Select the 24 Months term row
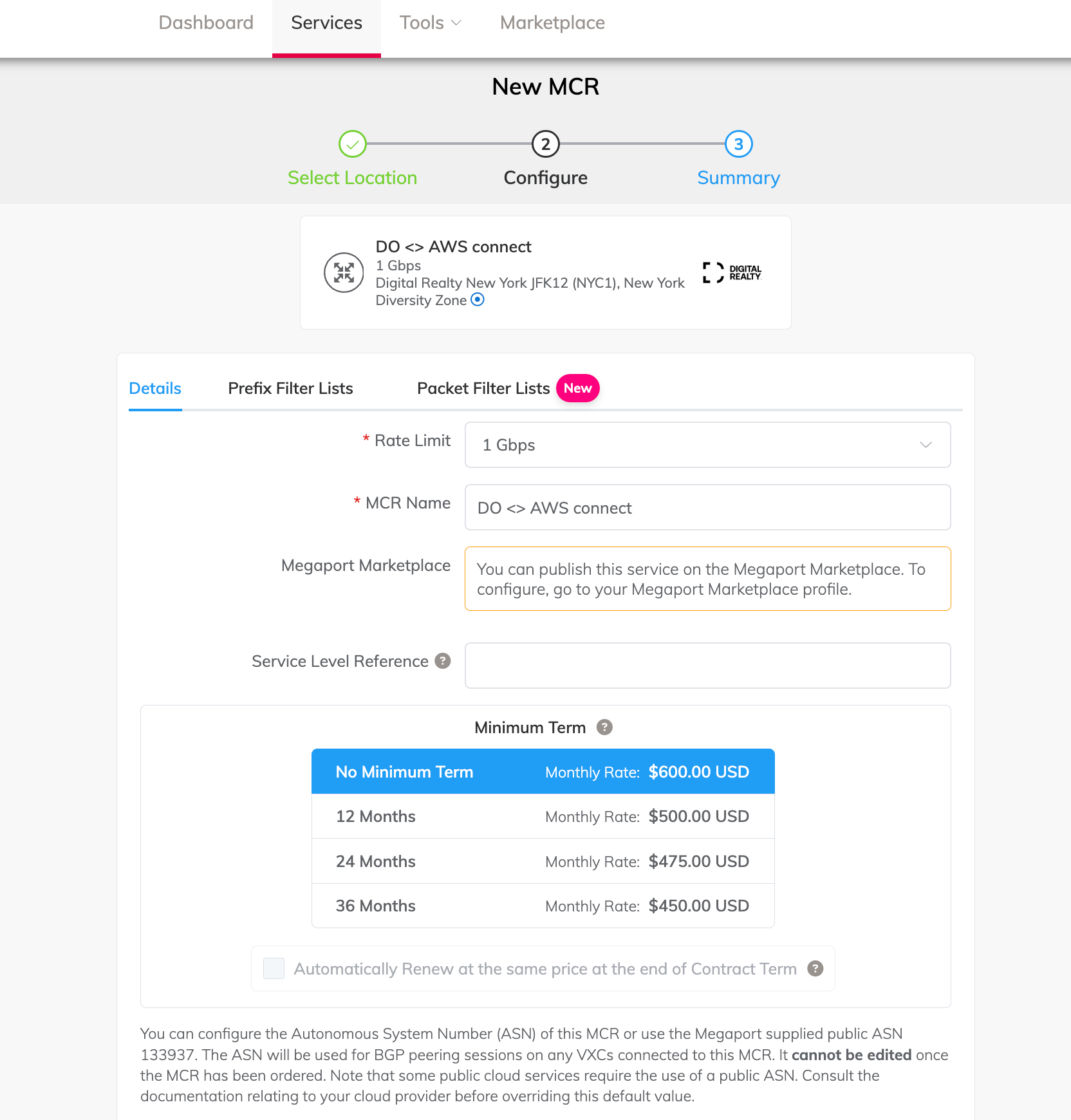This screenshot has height=1120, width=1071. (x=543, y=861)
